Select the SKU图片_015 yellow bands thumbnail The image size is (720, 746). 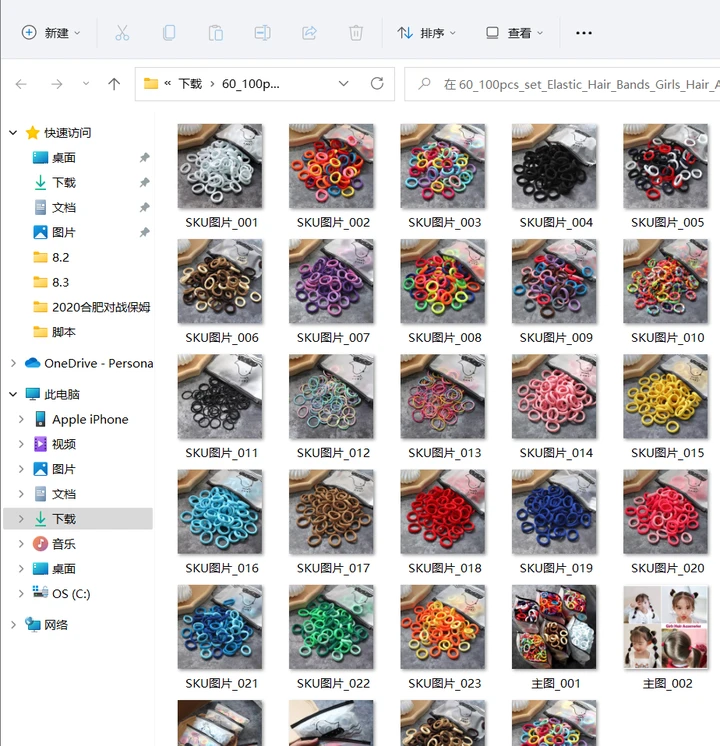click(665, 396)
